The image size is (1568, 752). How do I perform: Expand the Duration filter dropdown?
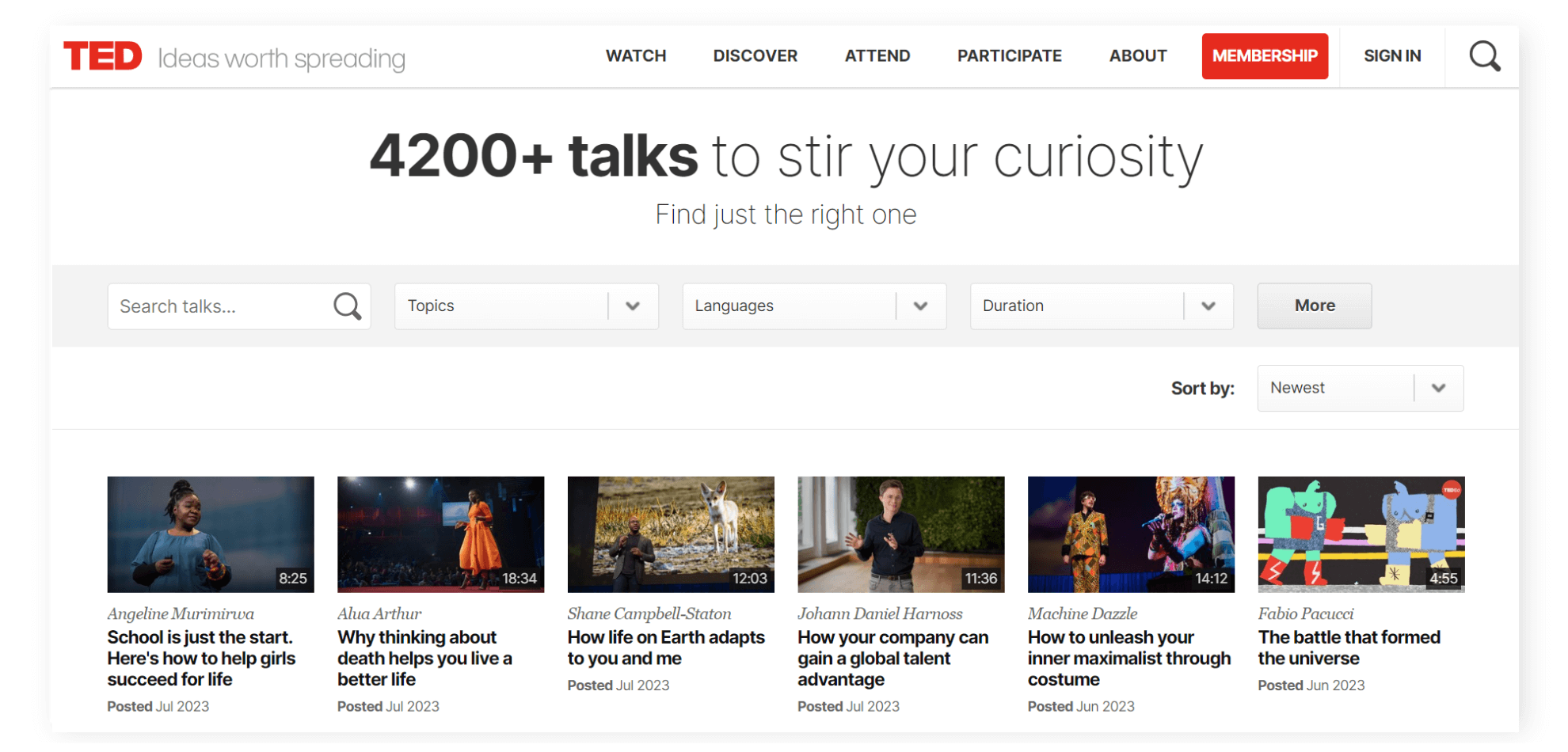(1101, 306)
